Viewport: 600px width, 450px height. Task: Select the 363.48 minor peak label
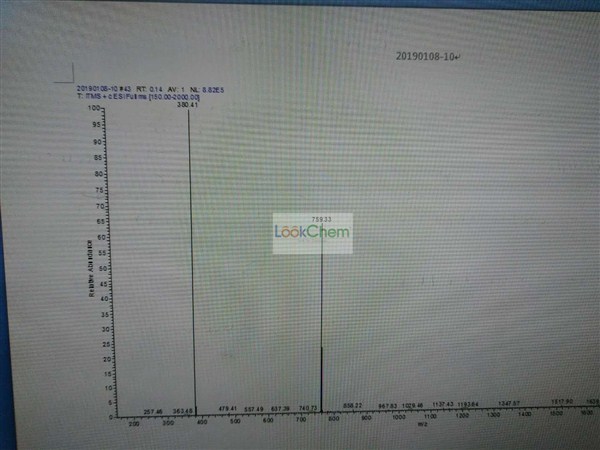(181, 410)
